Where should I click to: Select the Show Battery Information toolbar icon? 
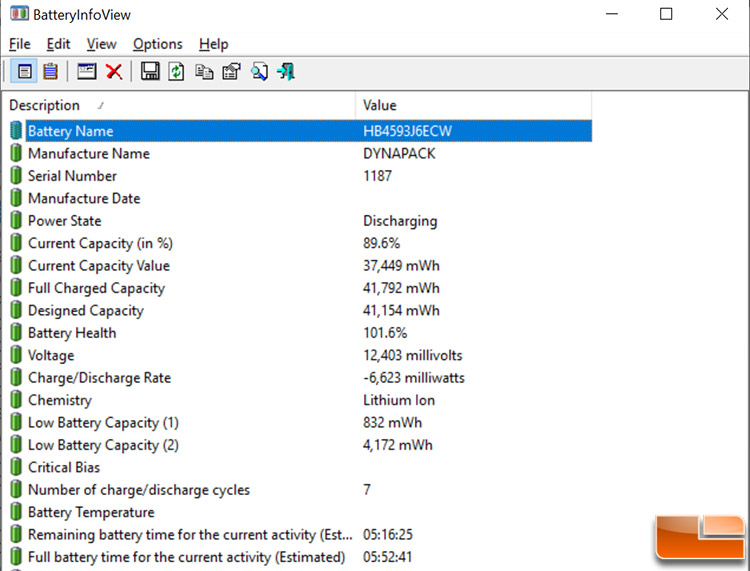[x=24, y=72]
